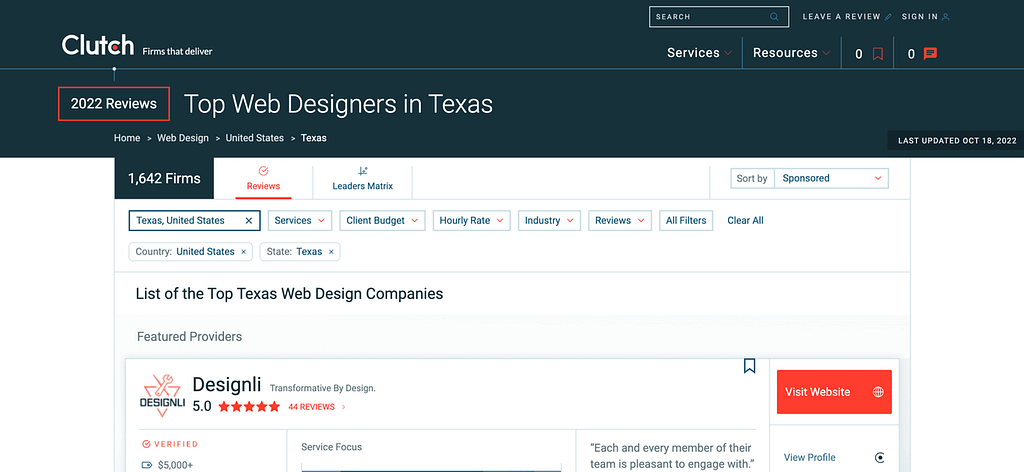Click the Designli company name
The image size is (1024, 472).
coord(228,385)
